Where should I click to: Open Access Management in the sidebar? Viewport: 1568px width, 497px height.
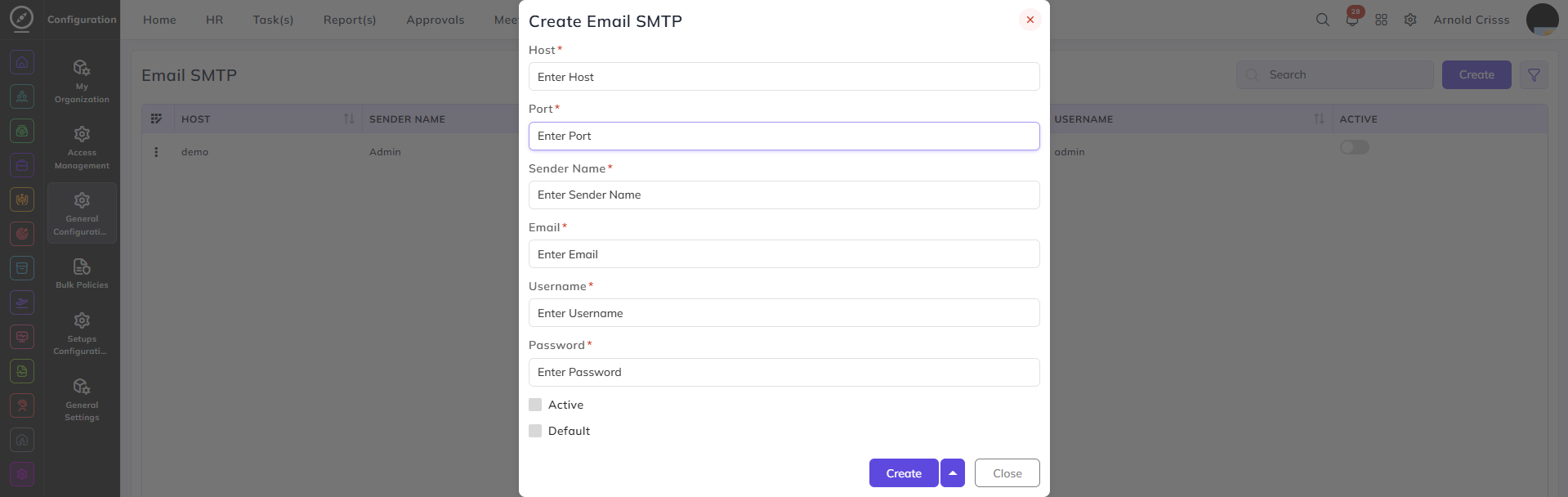[82, 147]
